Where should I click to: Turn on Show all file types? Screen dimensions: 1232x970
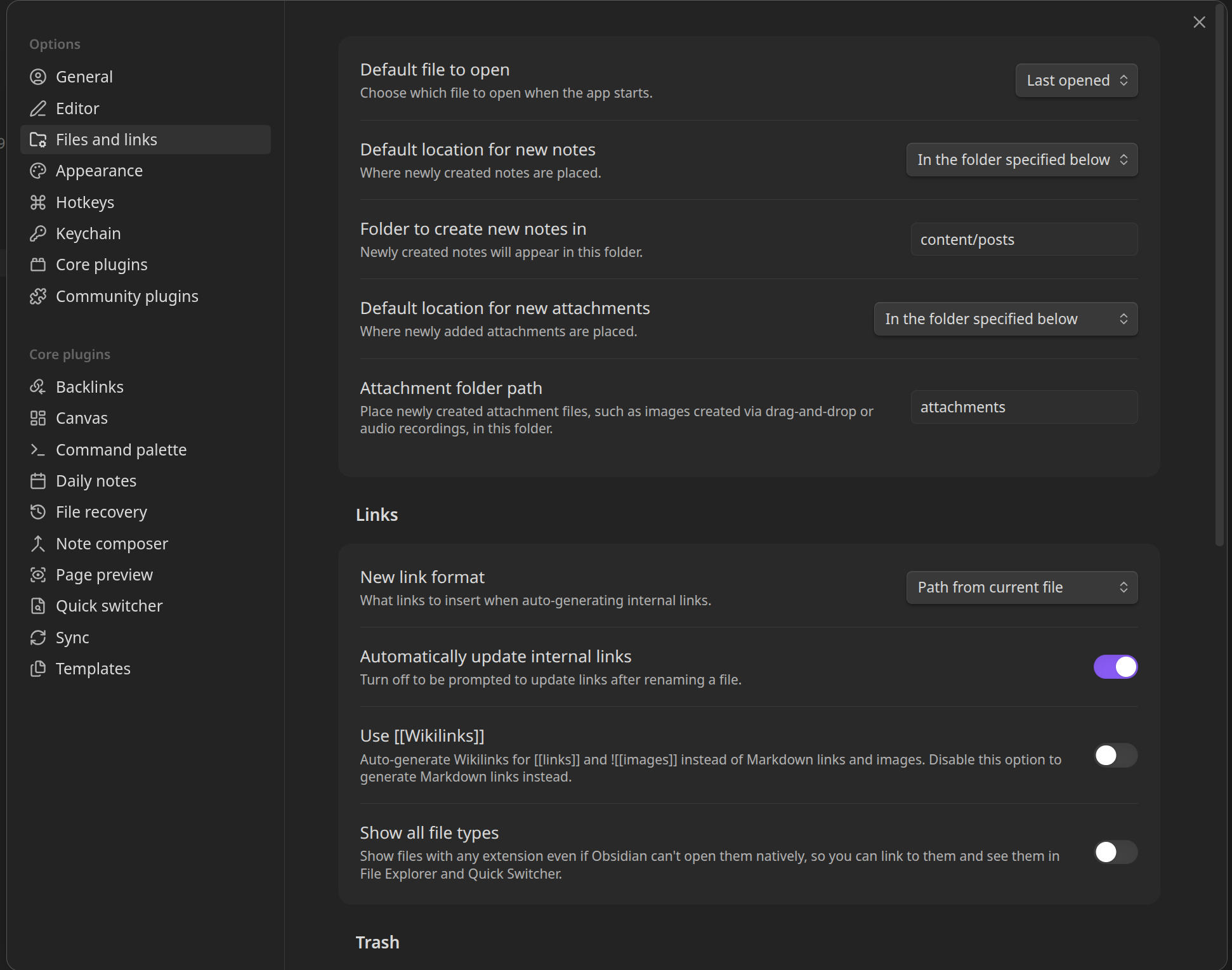click(1115, 852)
